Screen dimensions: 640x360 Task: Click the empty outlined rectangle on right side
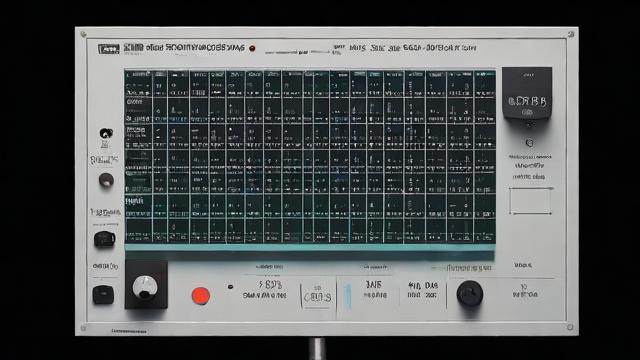point(531,201)
